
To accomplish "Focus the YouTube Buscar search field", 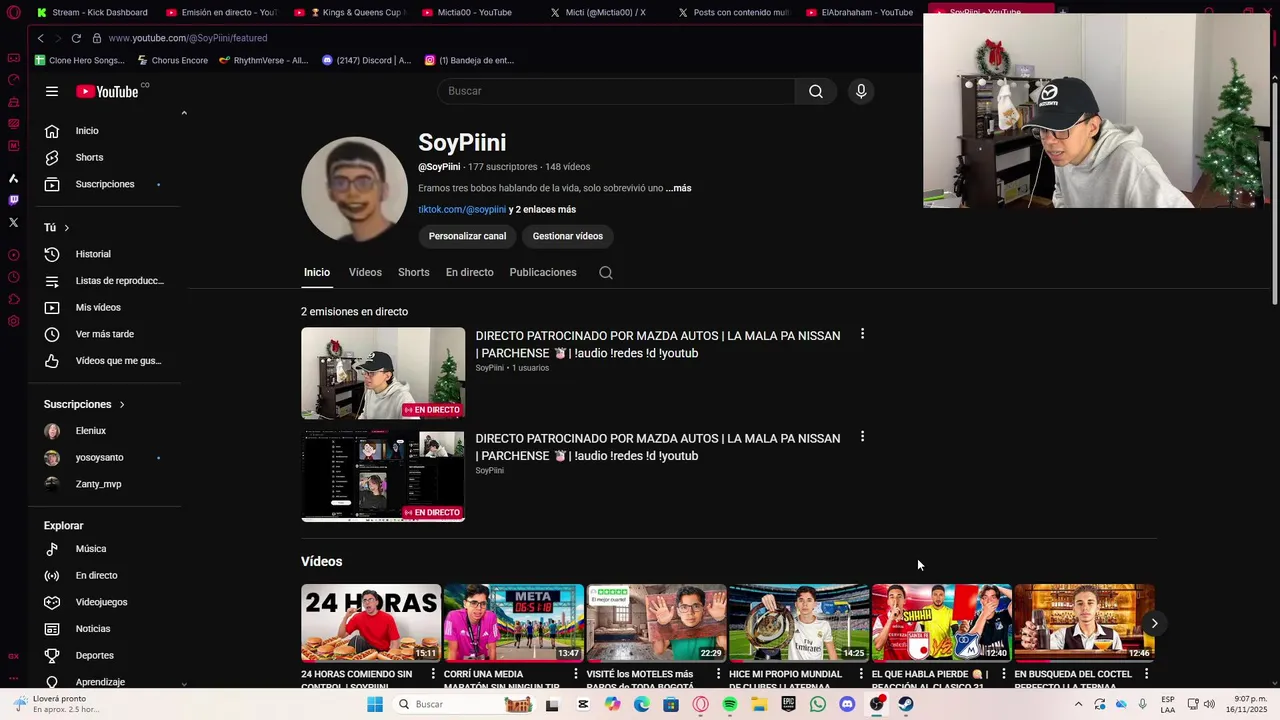I will click(616, 91).
